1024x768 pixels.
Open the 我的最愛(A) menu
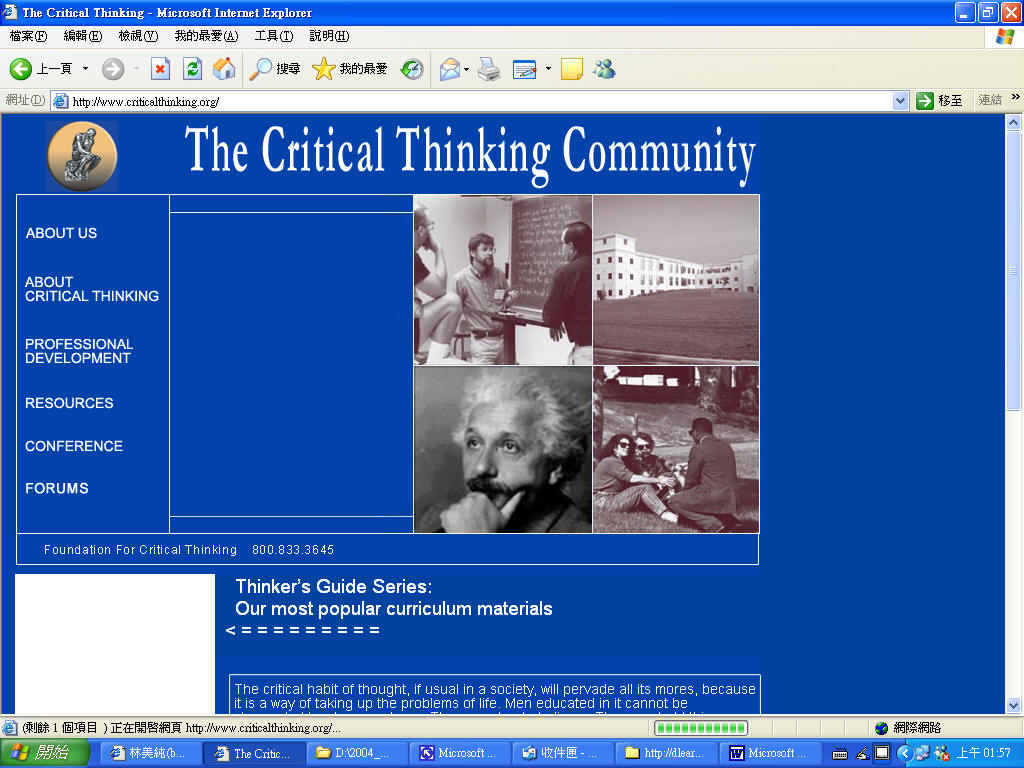(x=206, y=36)
